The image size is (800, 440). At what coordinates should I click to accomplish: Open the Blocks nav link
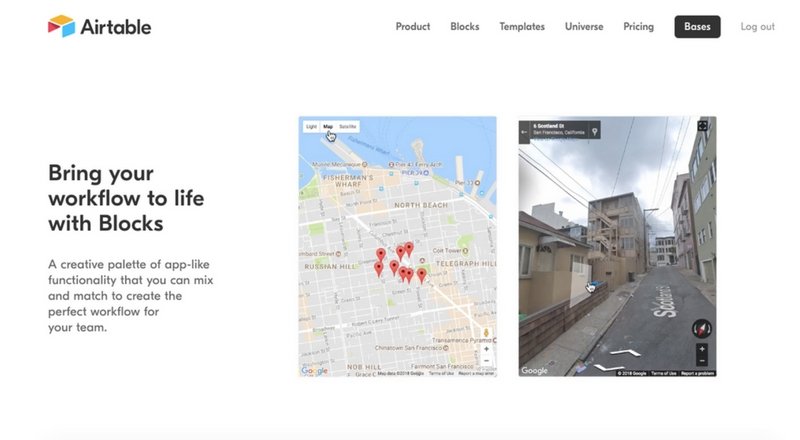pos(464,27)
